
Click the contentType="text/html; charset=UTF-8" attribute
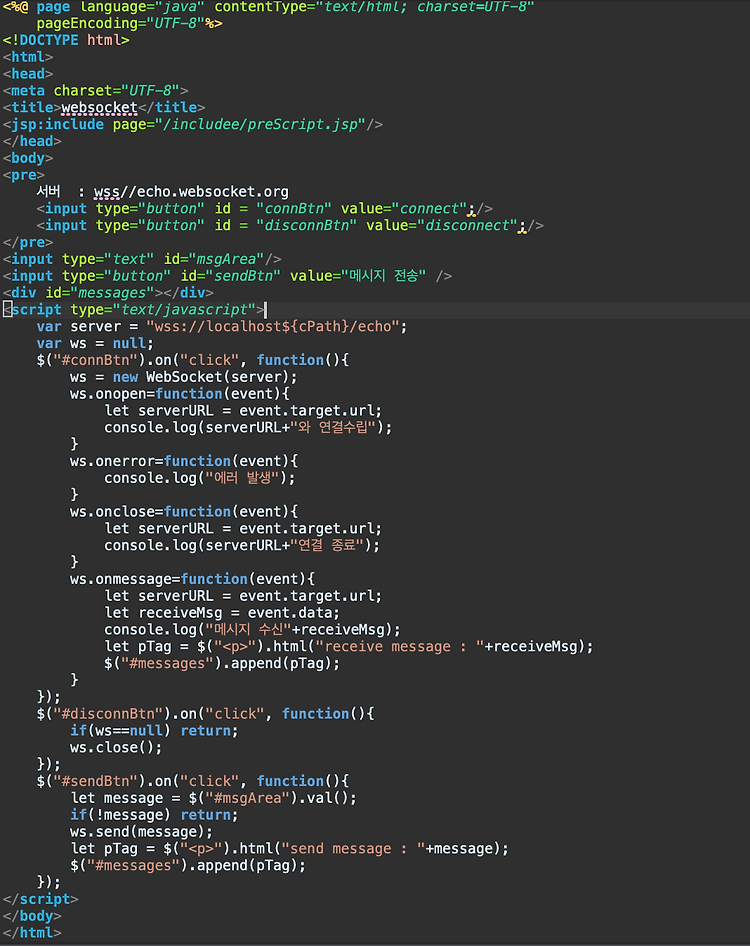tap(374, 7)
